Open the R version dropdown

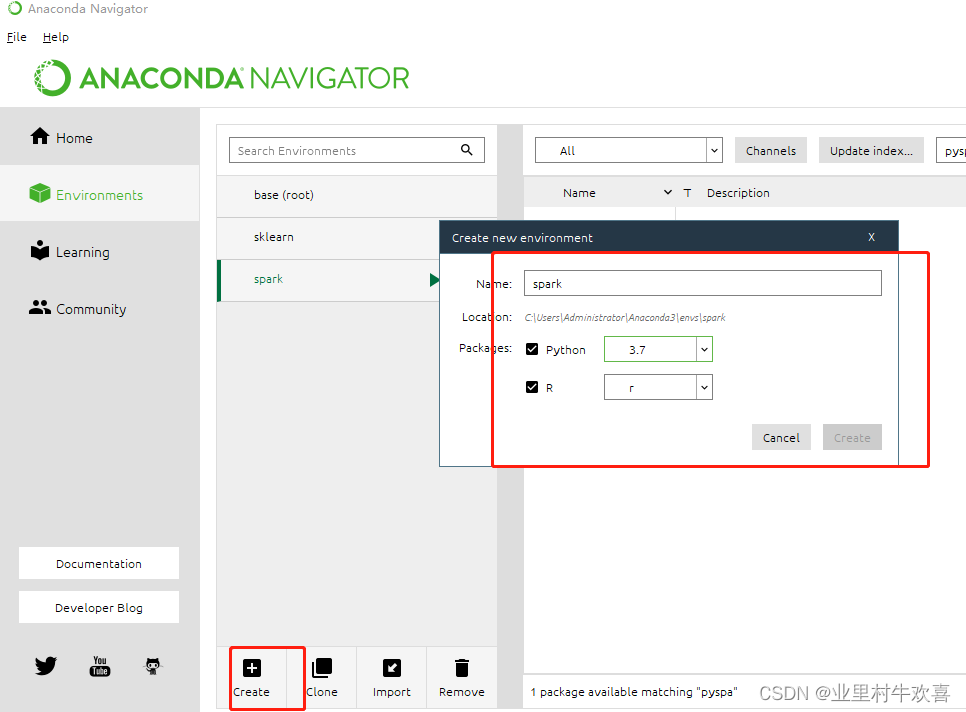pyautogui.click(x=703, y=387)
